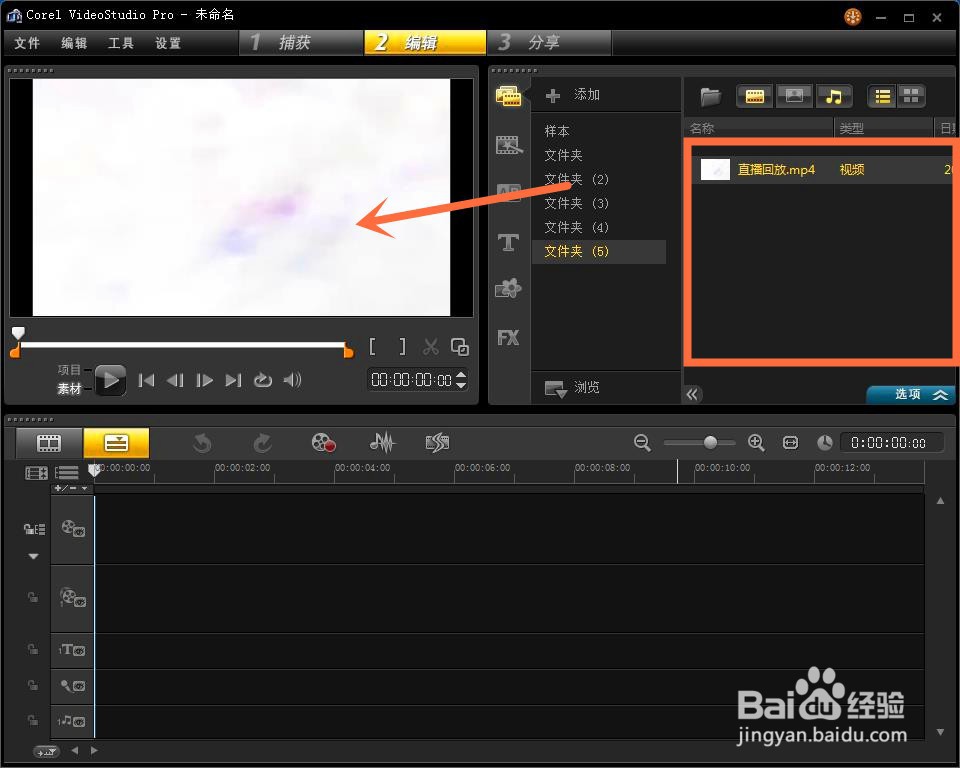Click the preview timecode field

click(x=411, y=380)
